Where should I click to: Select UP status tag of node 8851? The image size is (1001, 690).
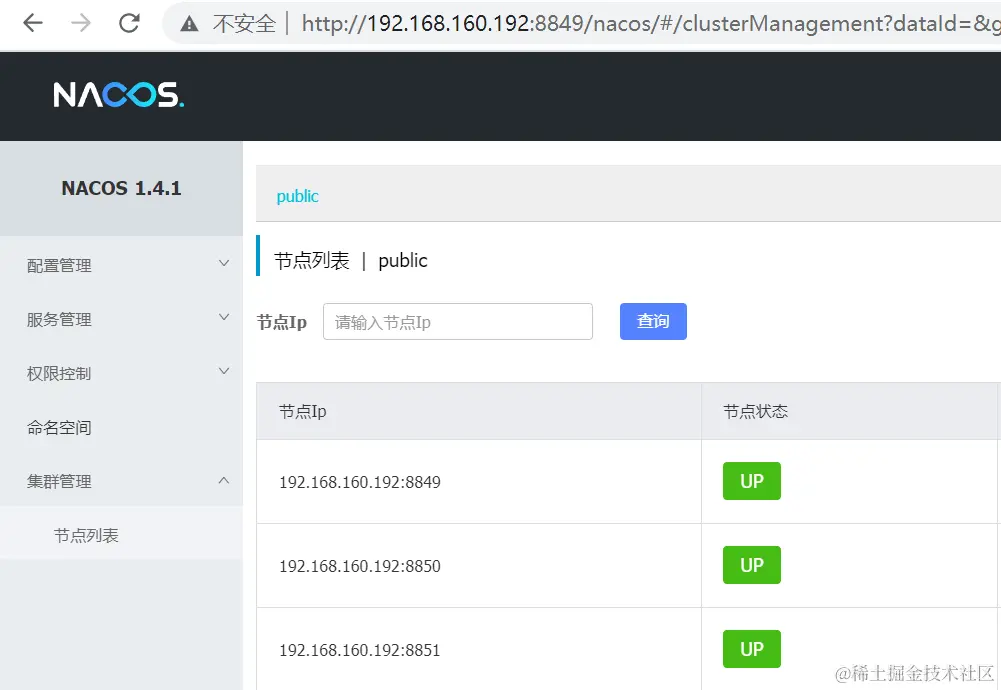click(x=751, y=649)
